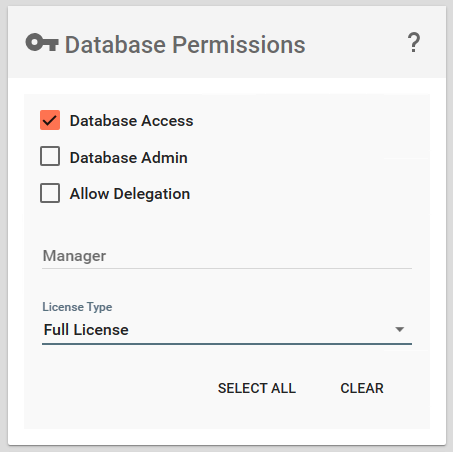Screen dimensions: 453x452
Task: Uncheck the Database Access checkbox
Action: coord(50,120)
